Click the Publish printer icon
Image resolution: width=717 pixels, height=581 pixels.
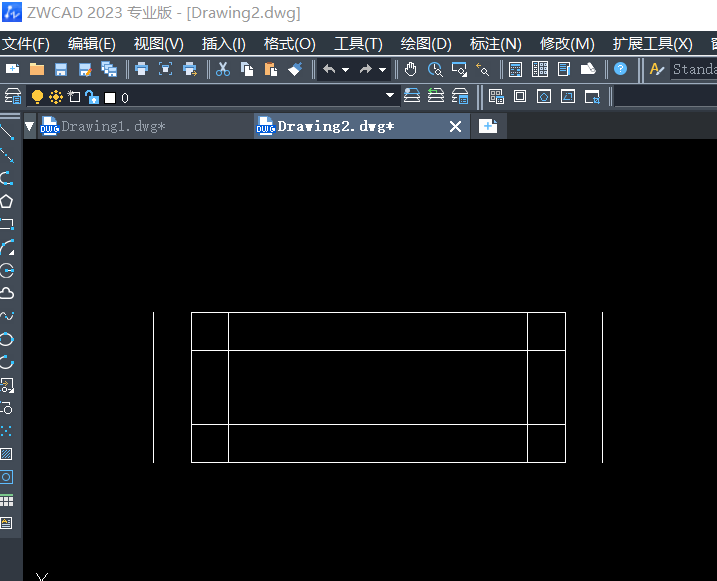click(190, 69)
